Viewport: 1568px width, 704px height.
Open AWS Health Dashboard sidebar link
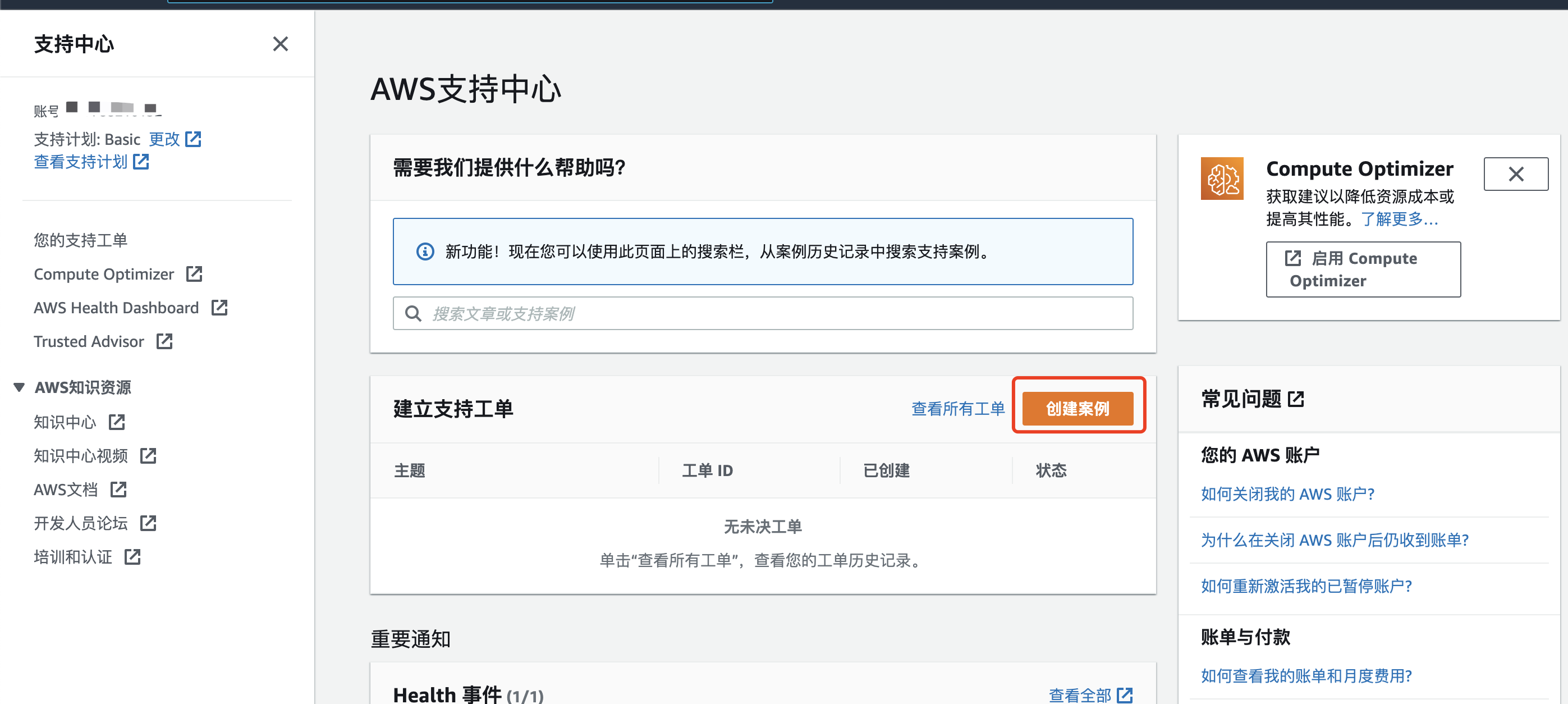click(116, 308)
